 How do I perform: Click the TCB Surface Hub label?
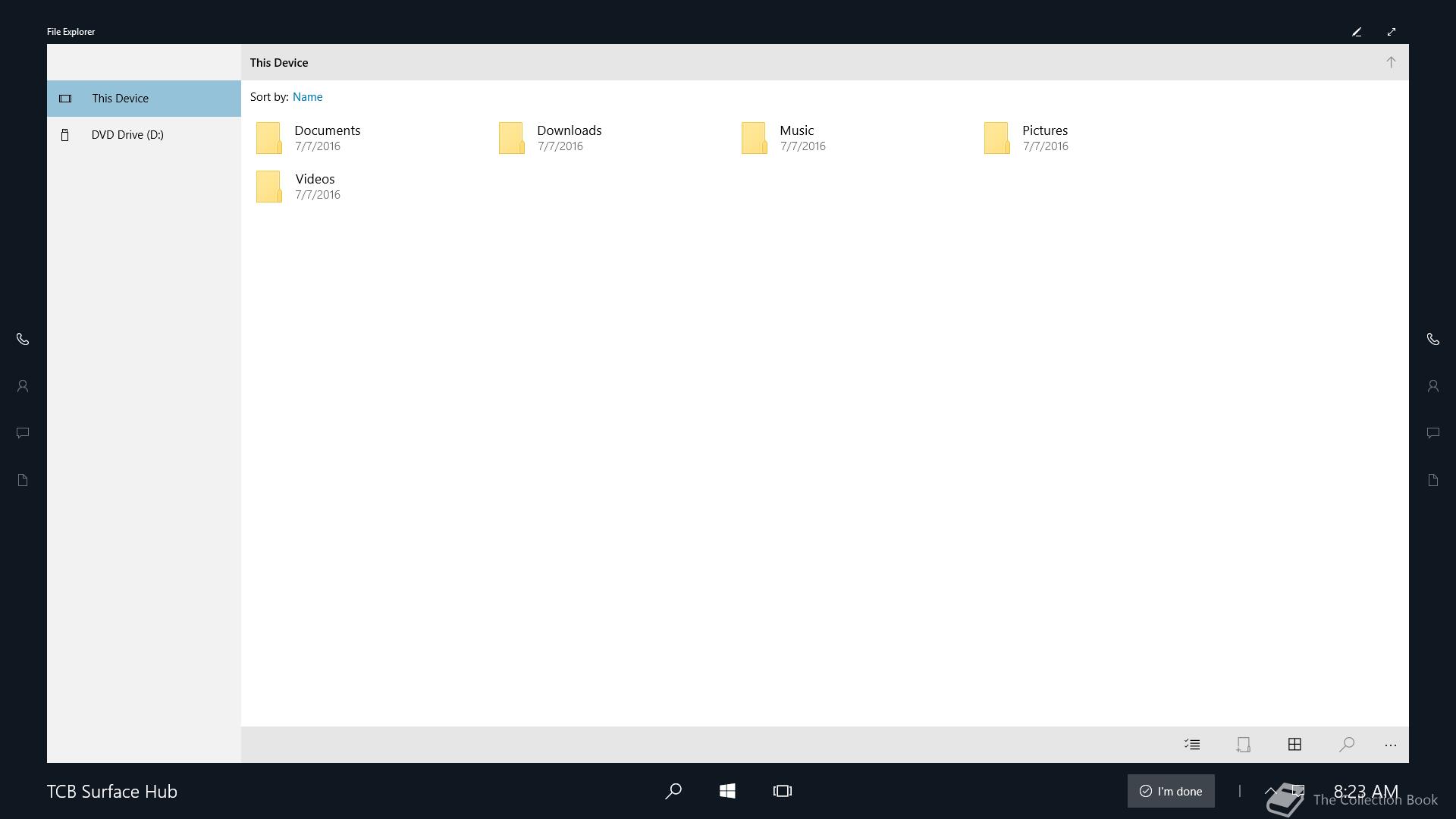(x=112, y=792)
